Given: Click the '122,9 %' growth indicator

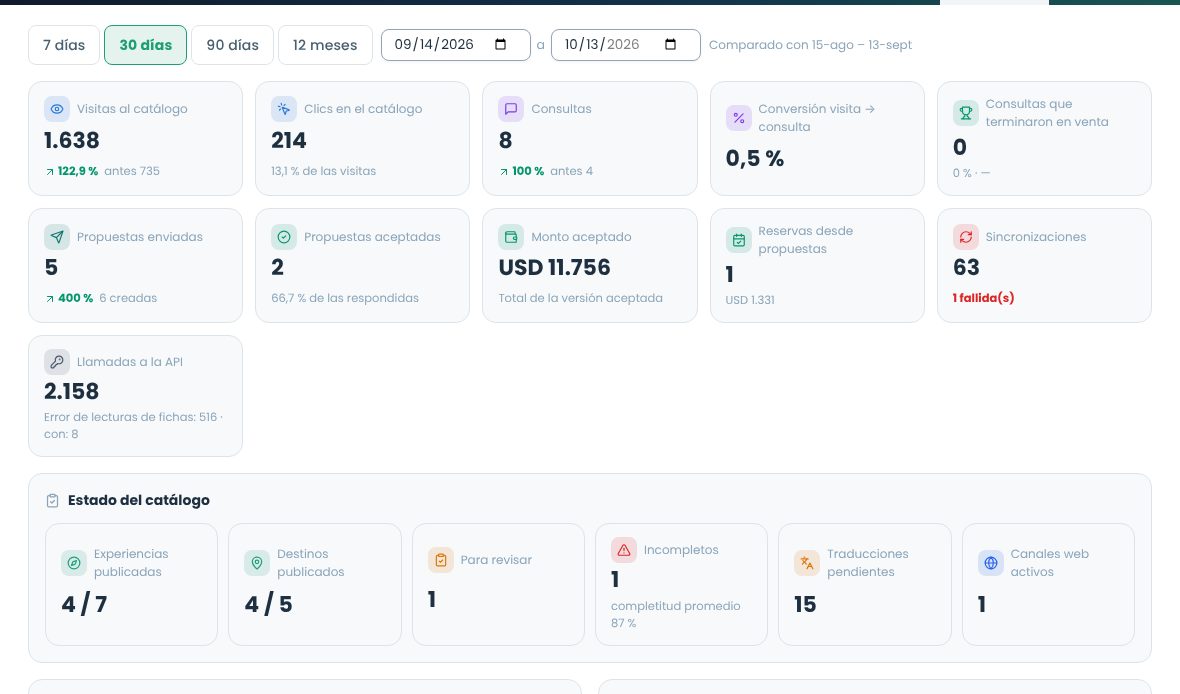Looking at the screenshot, I should [x=71, y=171].
